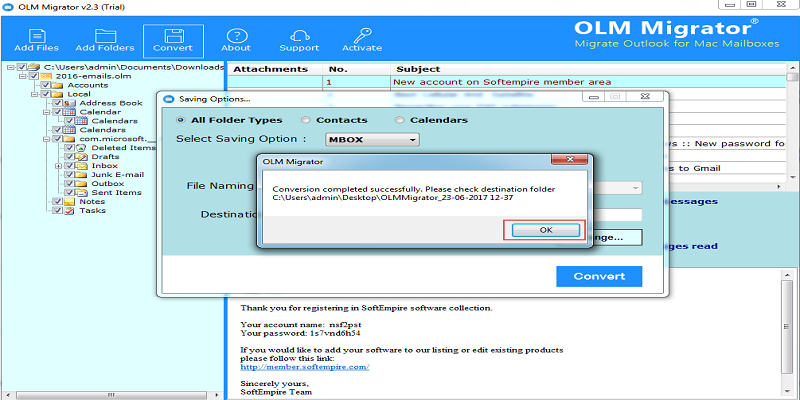Click the Destination path input field
800x400 pixels.
(x=617, y=215)
